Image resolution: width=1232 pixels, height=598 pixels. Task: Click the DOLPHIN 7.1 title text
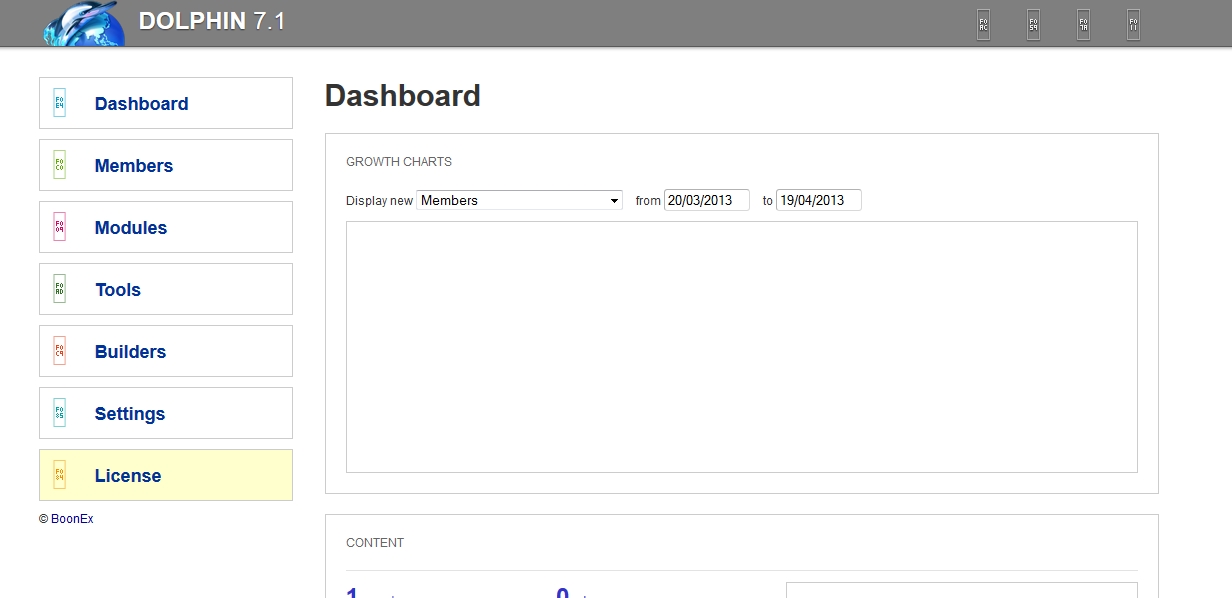coord(212,21)
